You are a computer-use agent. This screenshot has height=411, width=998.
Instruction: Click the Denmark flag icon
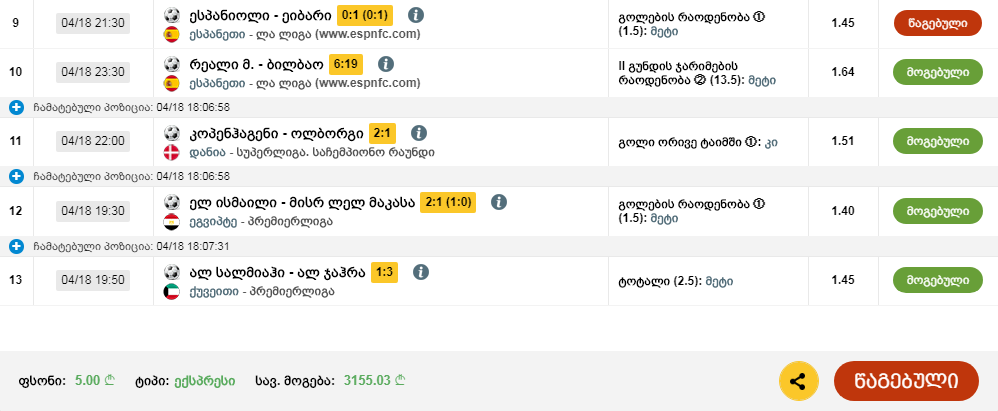tap(171, 153)
